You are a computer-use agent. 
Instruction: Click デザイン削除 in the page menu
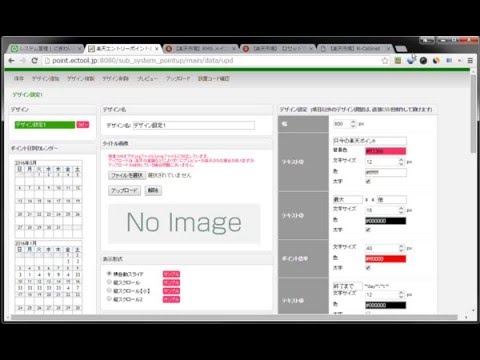115,78
